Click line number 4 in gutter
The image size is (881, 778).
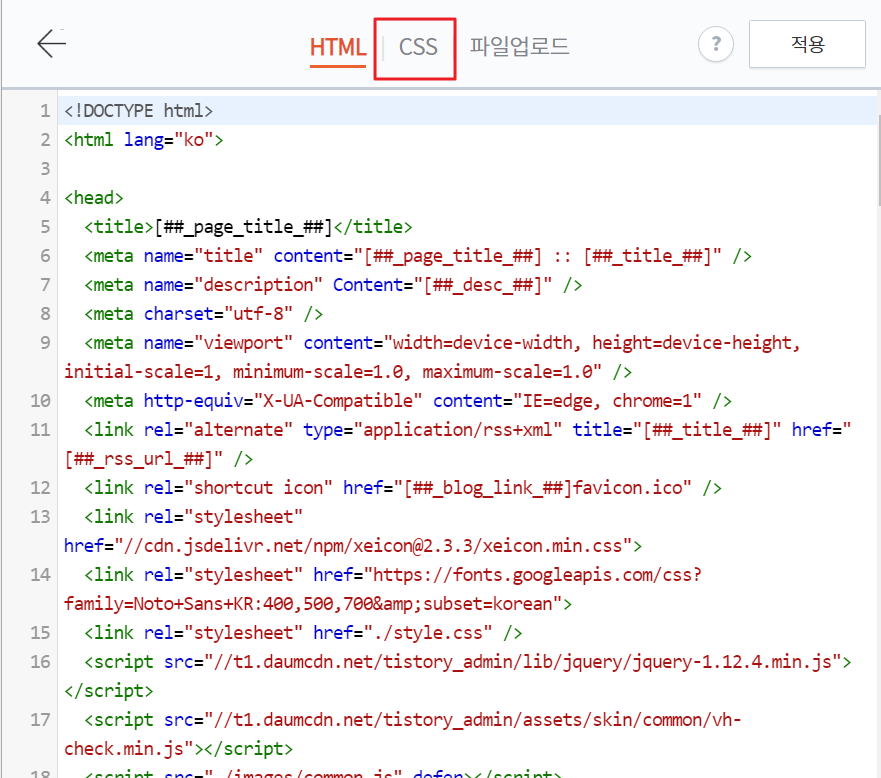click(x=46, y=198)
